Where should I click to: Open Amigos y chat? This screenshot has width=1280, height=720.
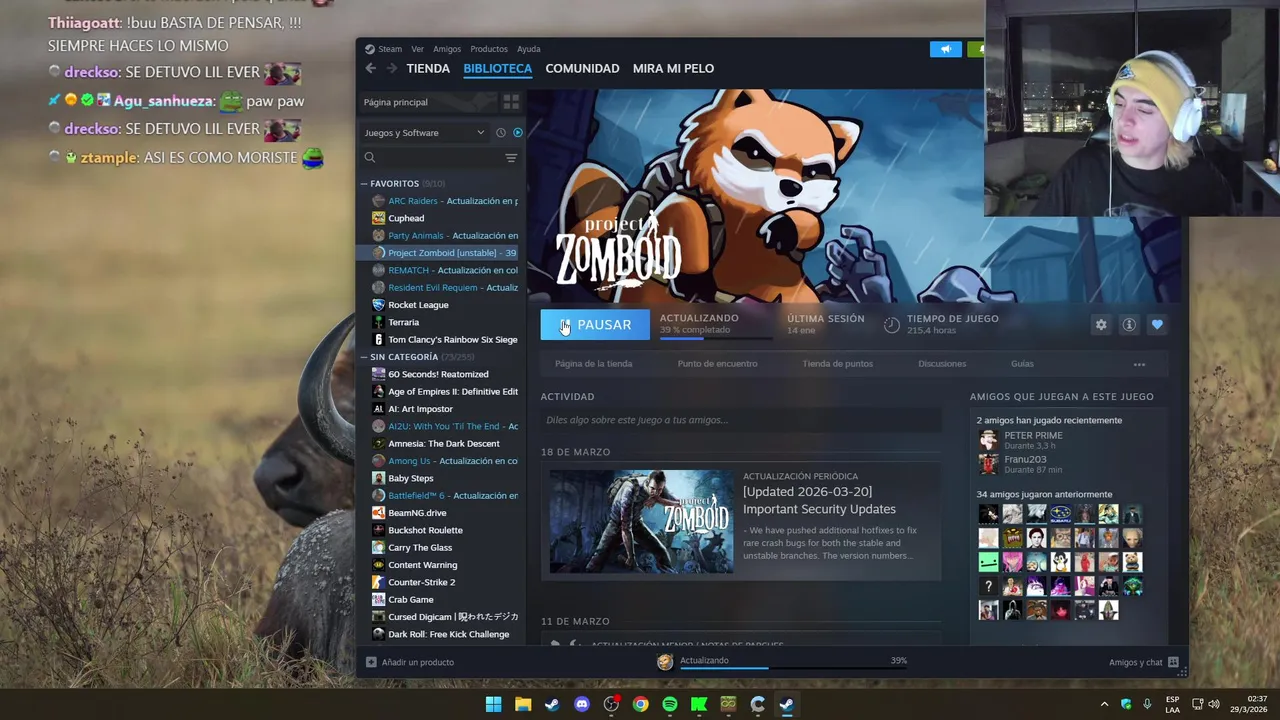point(1143,662)
